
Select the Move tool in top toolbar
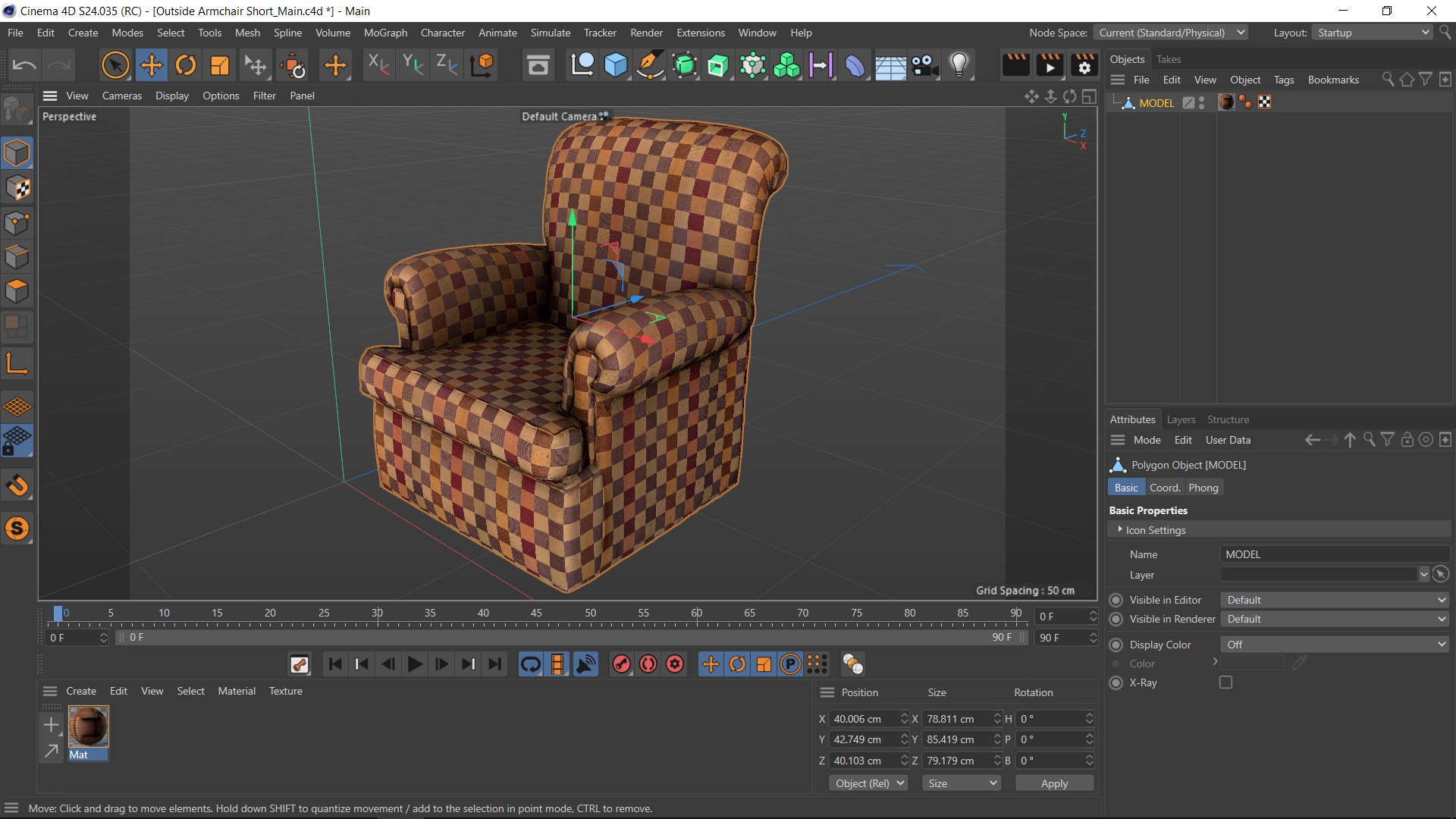(x=152, y=65)
